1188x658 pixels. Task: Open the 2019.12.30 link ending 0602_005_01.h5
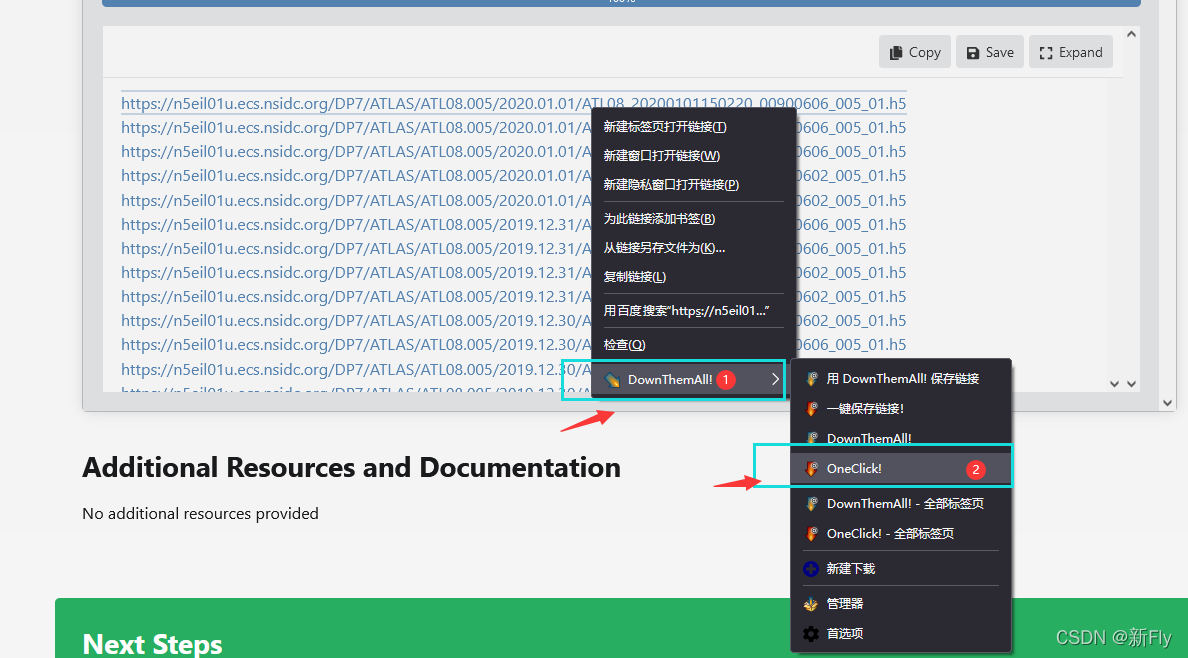514,320
